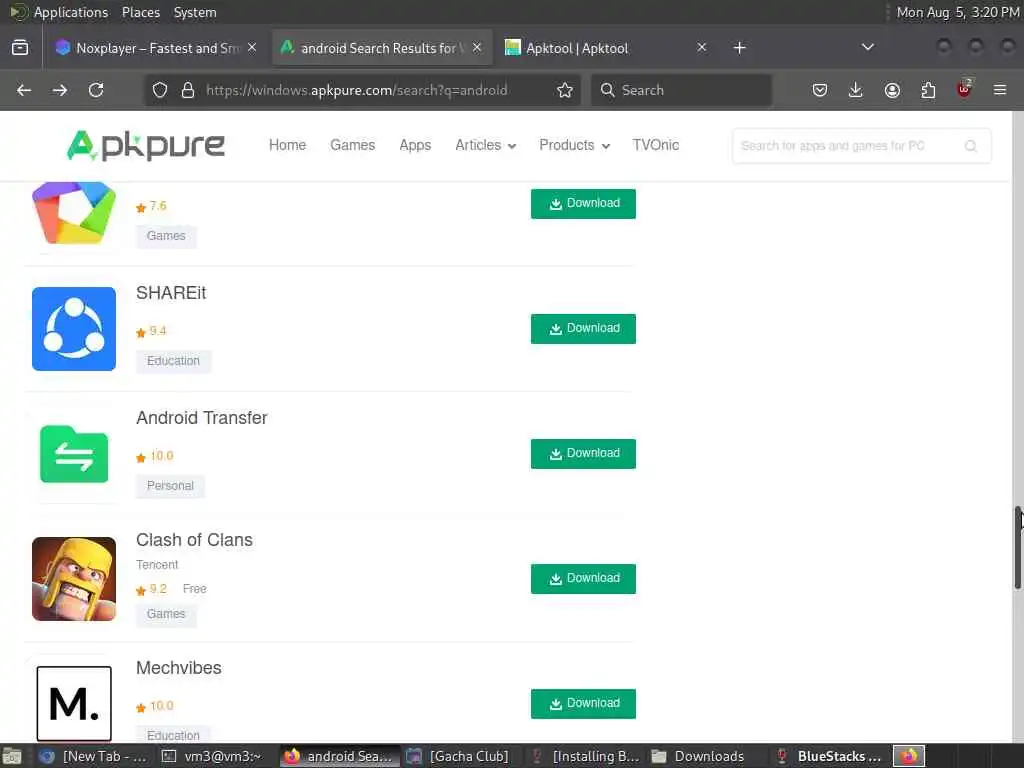Open Firefox View recent browsing icon
This screenshot has height=768, width=1024.
[20, 48]
